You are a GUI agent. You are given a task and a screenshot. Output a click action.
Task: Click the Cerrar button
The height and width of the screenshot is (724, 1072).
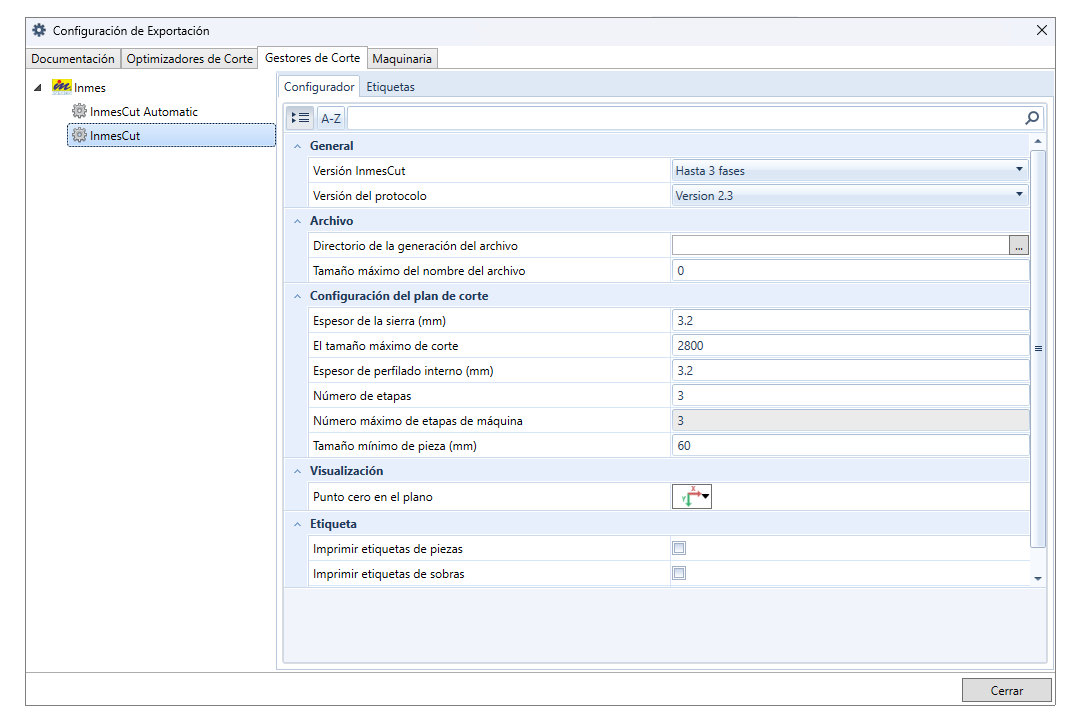(x=1006, y=690)
